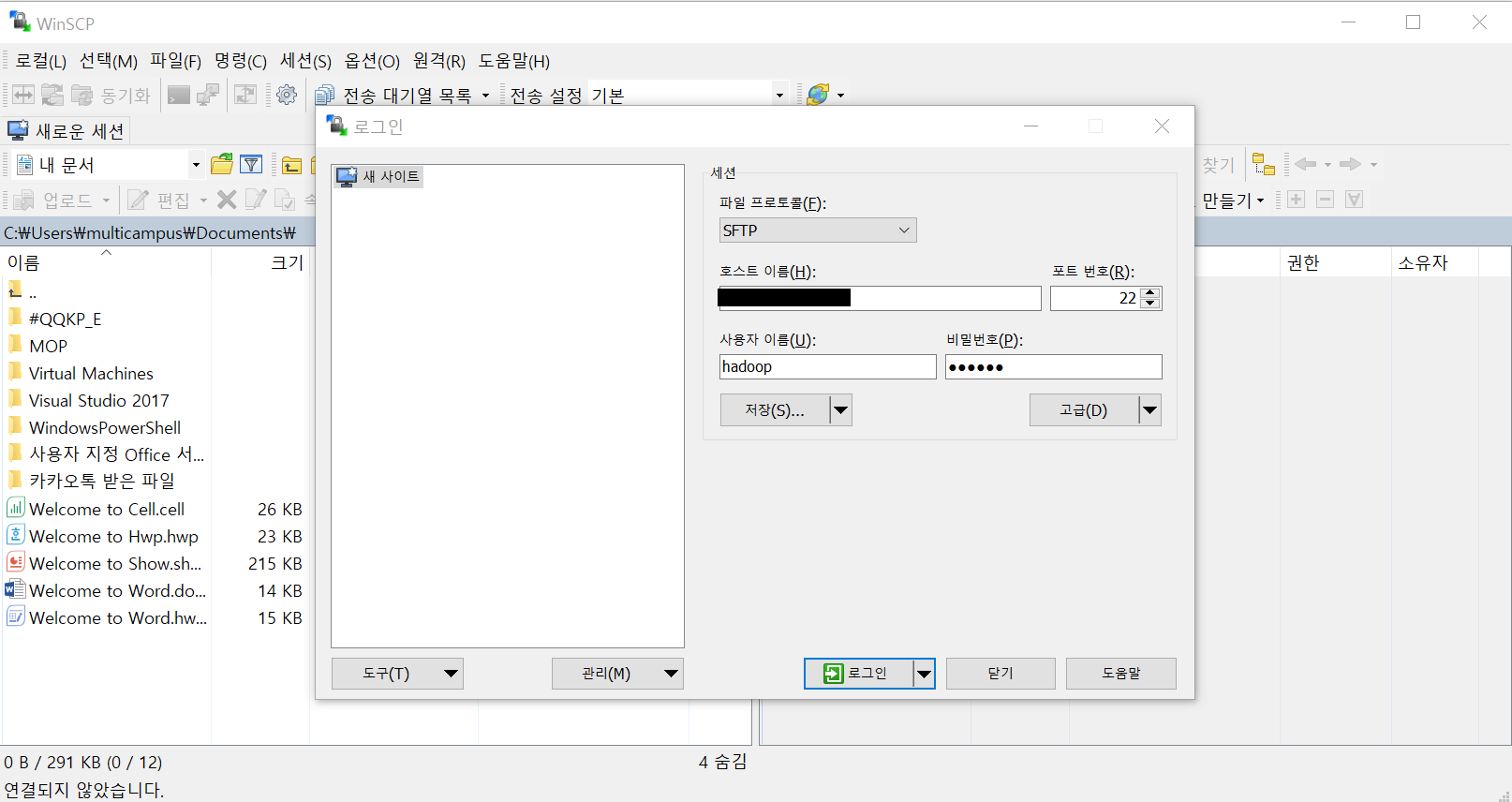Image resolution: width=1512 pixels, height=802 pixels.
Task: Click the select files plus icon
Action: click(1297, 200)
